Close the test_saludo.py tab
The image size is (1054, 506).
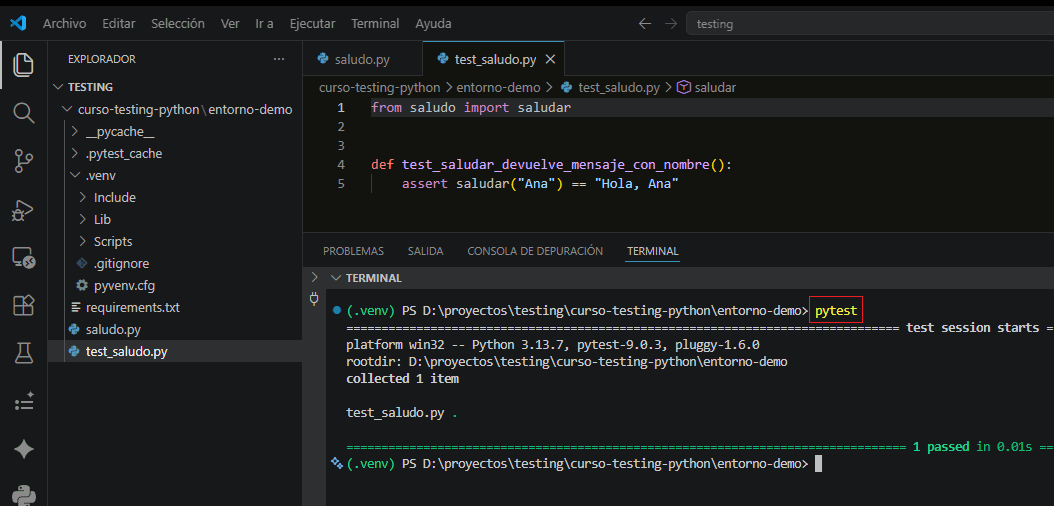coord(550,60)
